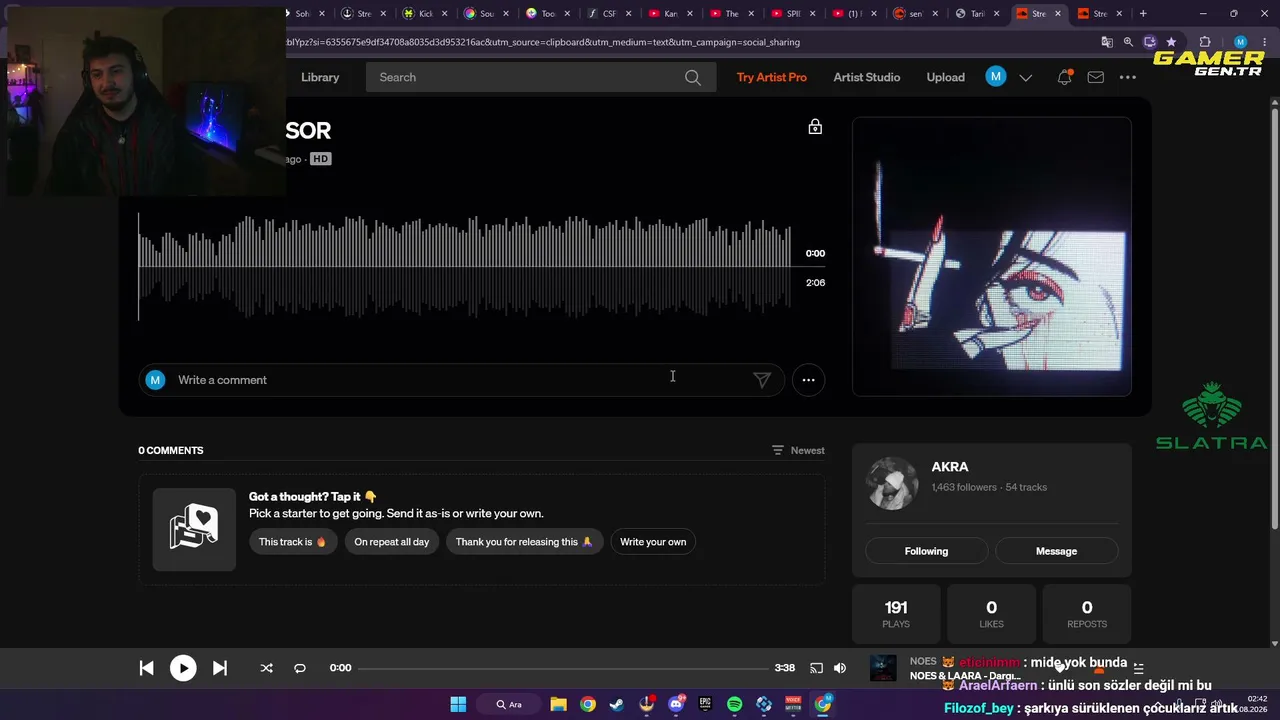This screenshot has width=1280, height=720.
Task: Open the three-dot menu in the header
Action: tap(1128, 77)
